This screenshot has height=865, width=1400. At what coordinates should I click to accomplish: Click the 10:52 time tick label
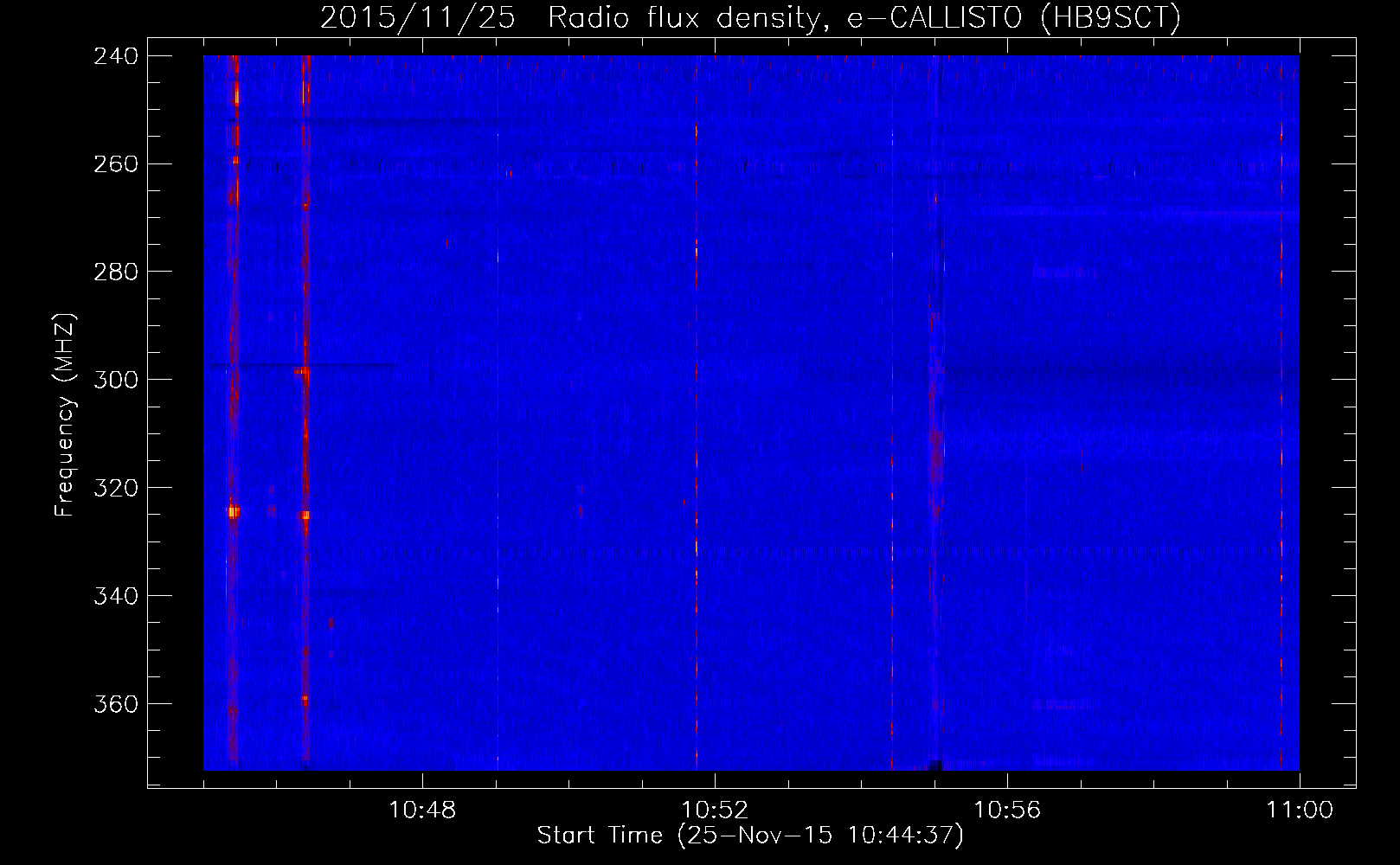715,811
